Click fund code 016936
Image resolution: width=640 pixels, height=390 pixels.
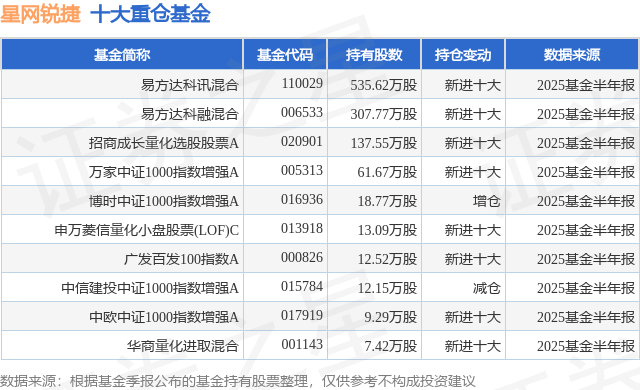point(302,199)
